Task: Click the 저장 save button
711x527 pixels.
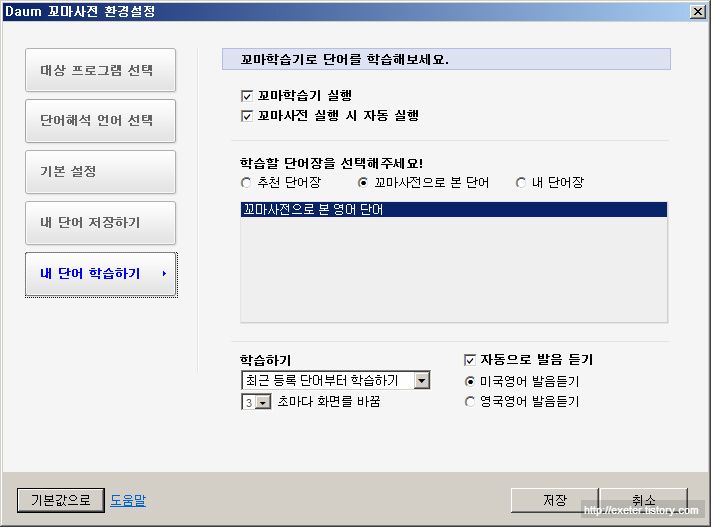Action: [x=555, y=500]
